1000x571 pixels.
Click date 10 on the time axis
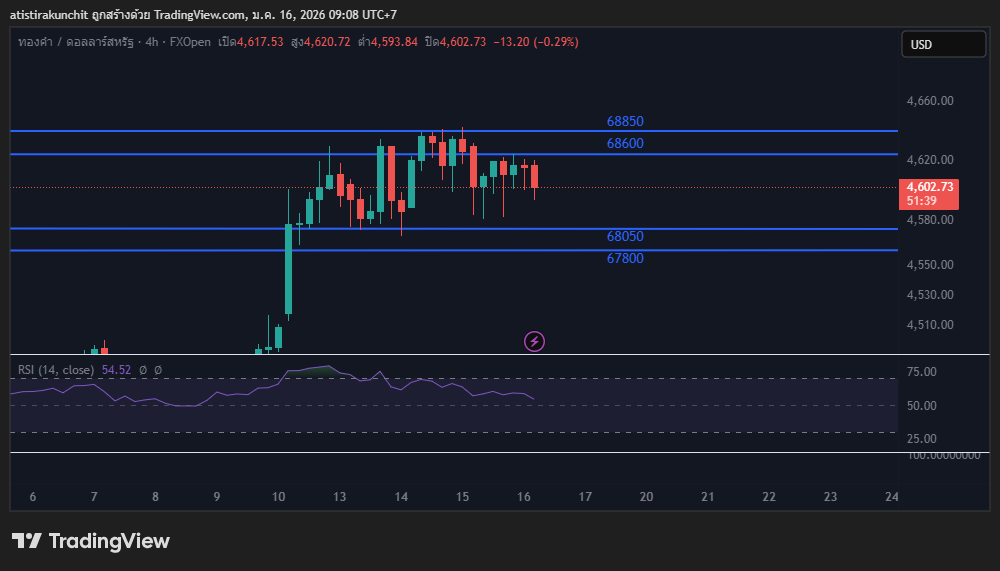click(x=278, y=497)
